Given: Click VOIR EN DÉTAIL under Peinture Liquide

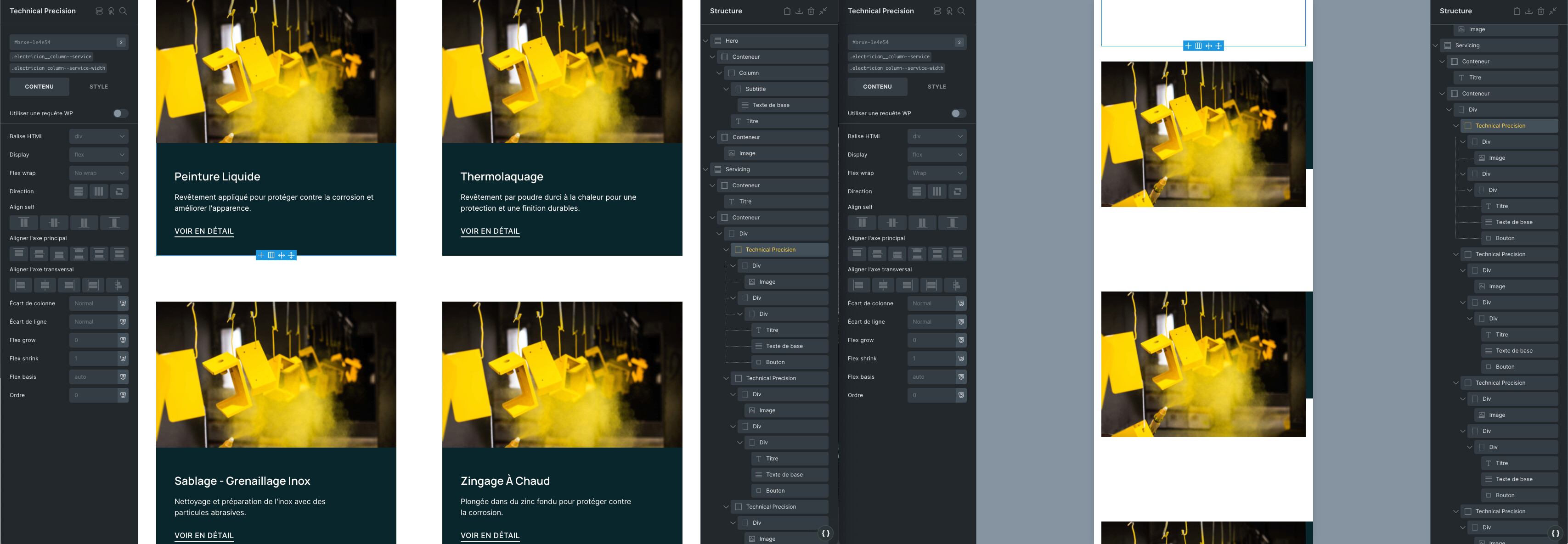Looking at the screenshot, I should coord(204,231).
